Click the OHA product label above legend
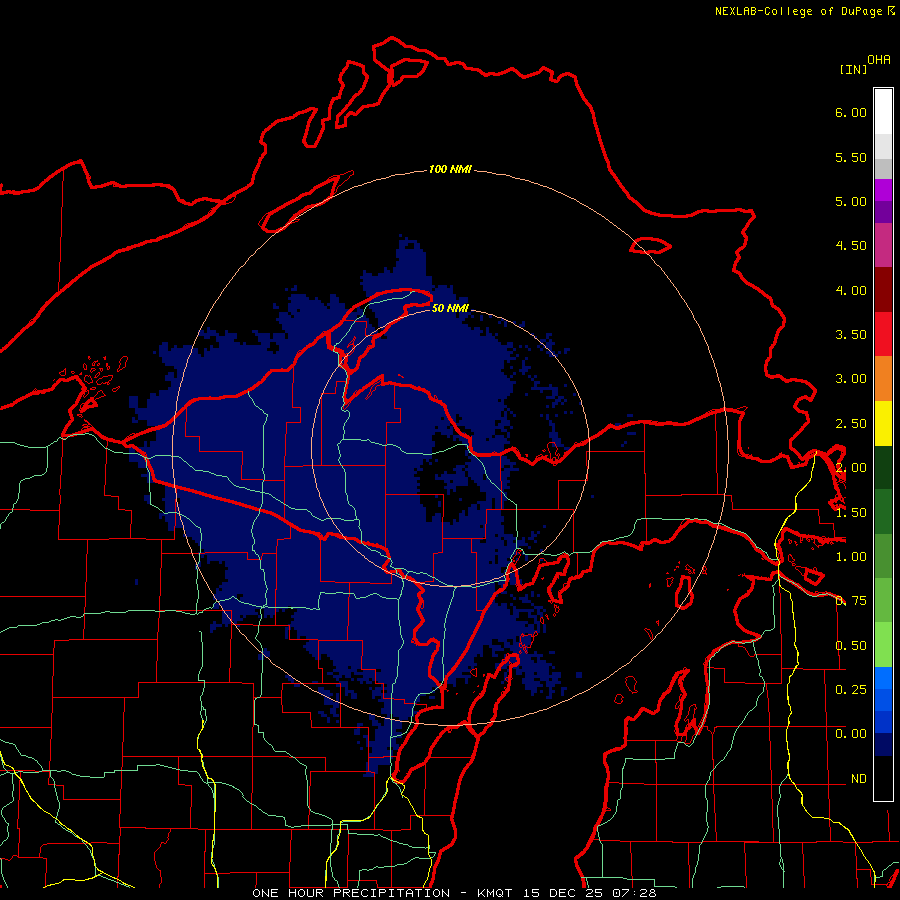 (879, 60)
